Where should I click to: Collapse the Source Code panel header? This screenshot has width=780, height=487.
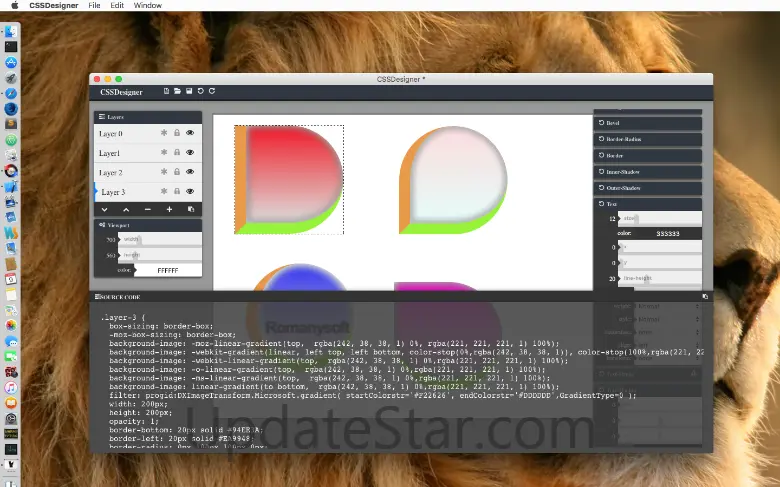401,297
